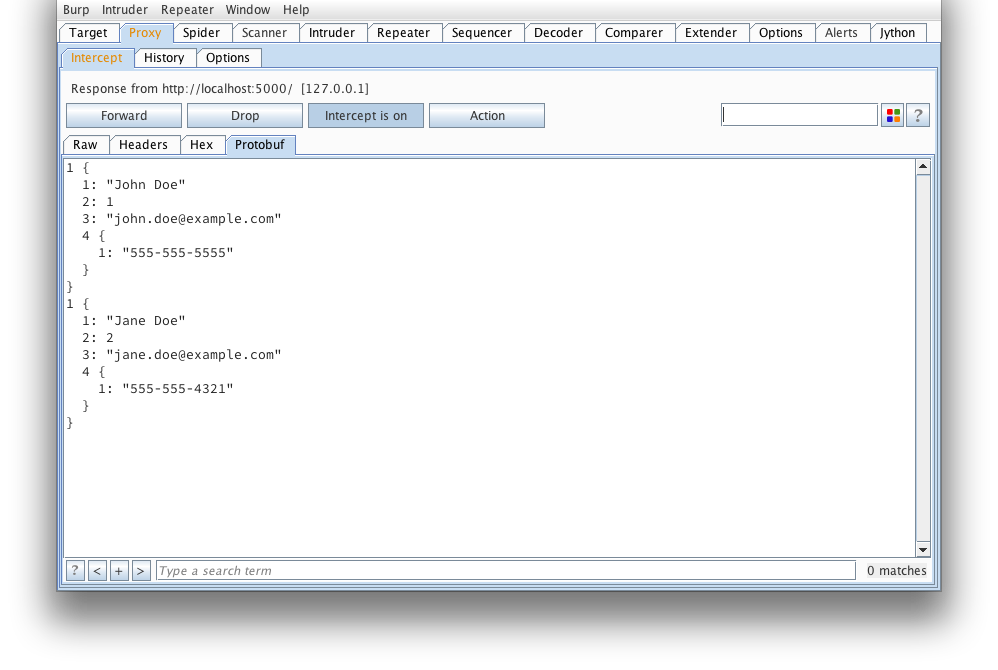Screen dimensions: 998x670
Task: Select the Intercept sub-tab
Action: pos(97,58)
